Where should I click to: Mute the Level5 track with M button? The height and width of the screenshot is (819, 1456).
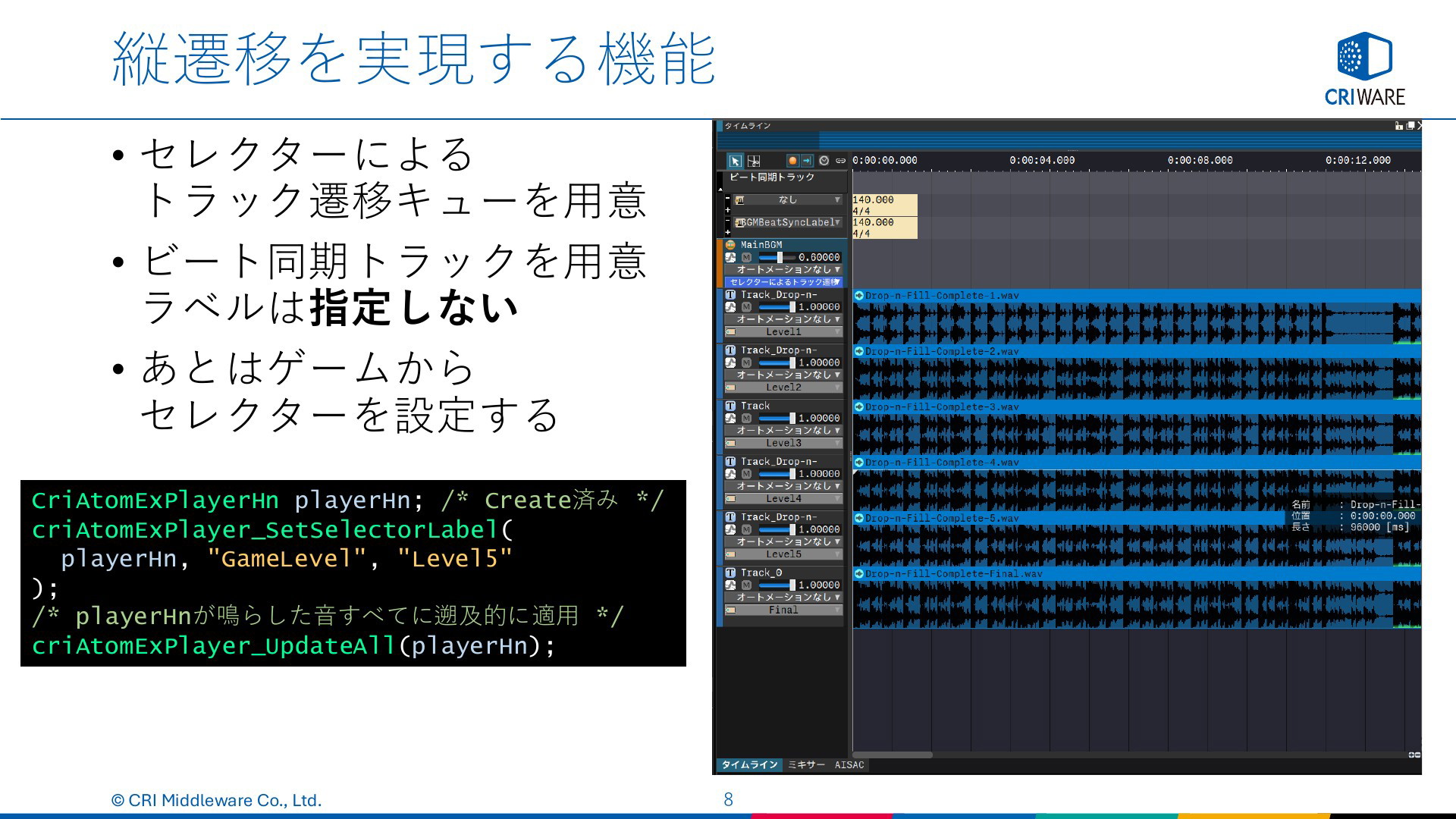click(746, 529)
